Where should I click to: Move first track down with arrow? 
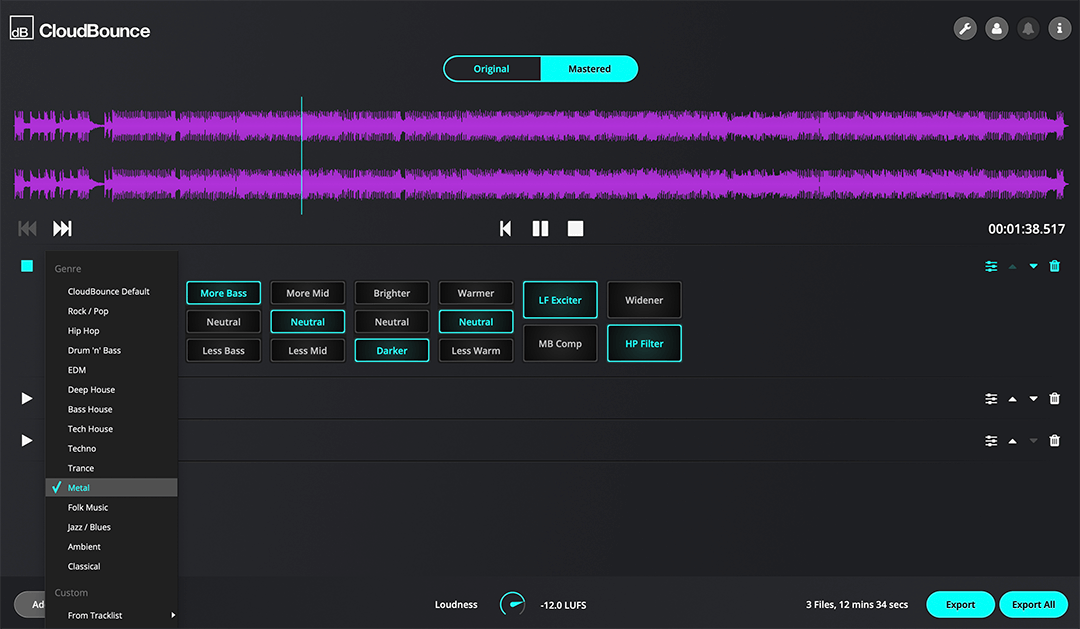pyautogui.click(x=1033, y=266)
